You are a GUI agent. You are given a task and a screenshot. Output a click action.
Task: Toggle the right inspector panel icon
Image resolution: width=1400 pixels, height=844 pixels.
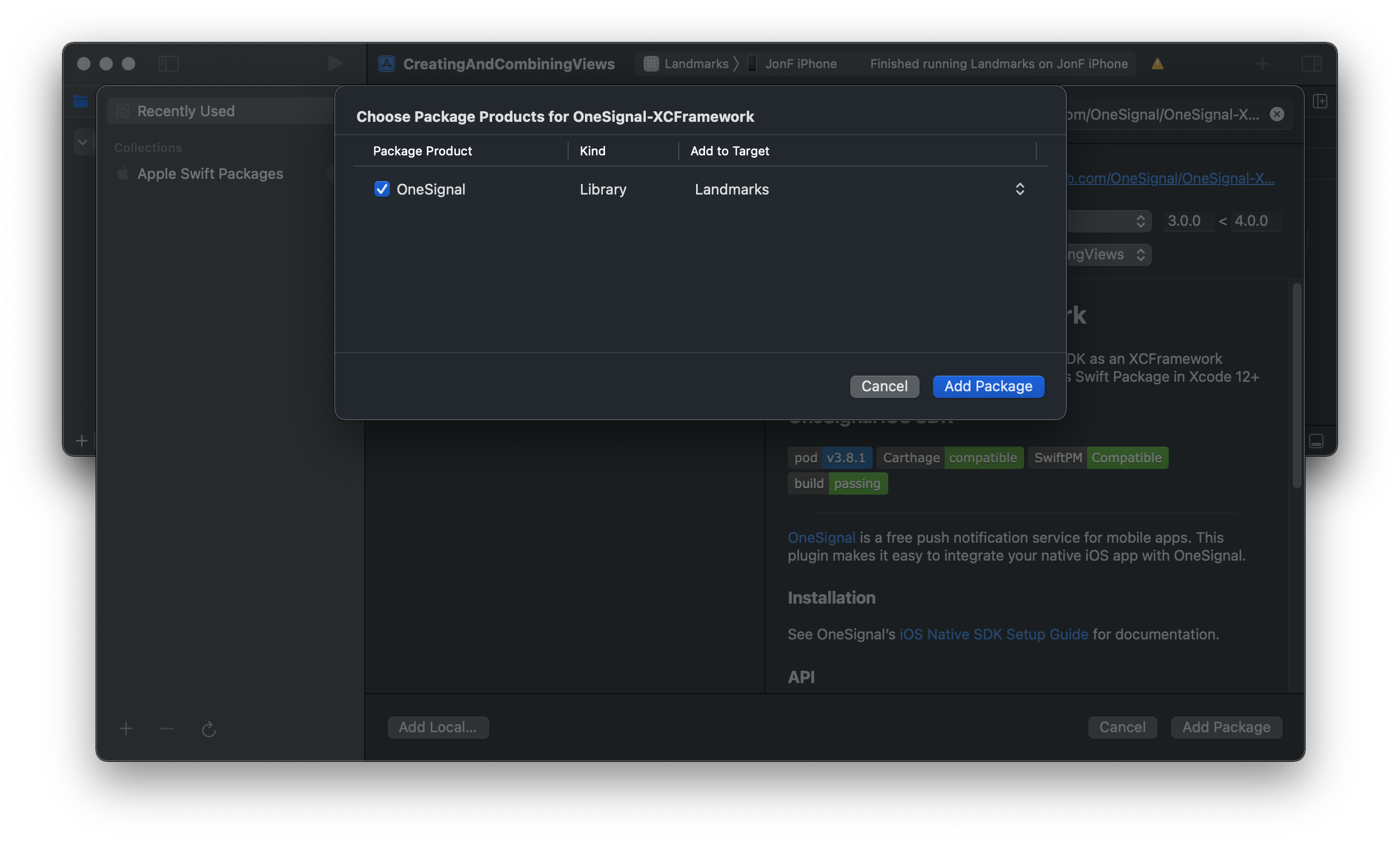click(1311, 63)
